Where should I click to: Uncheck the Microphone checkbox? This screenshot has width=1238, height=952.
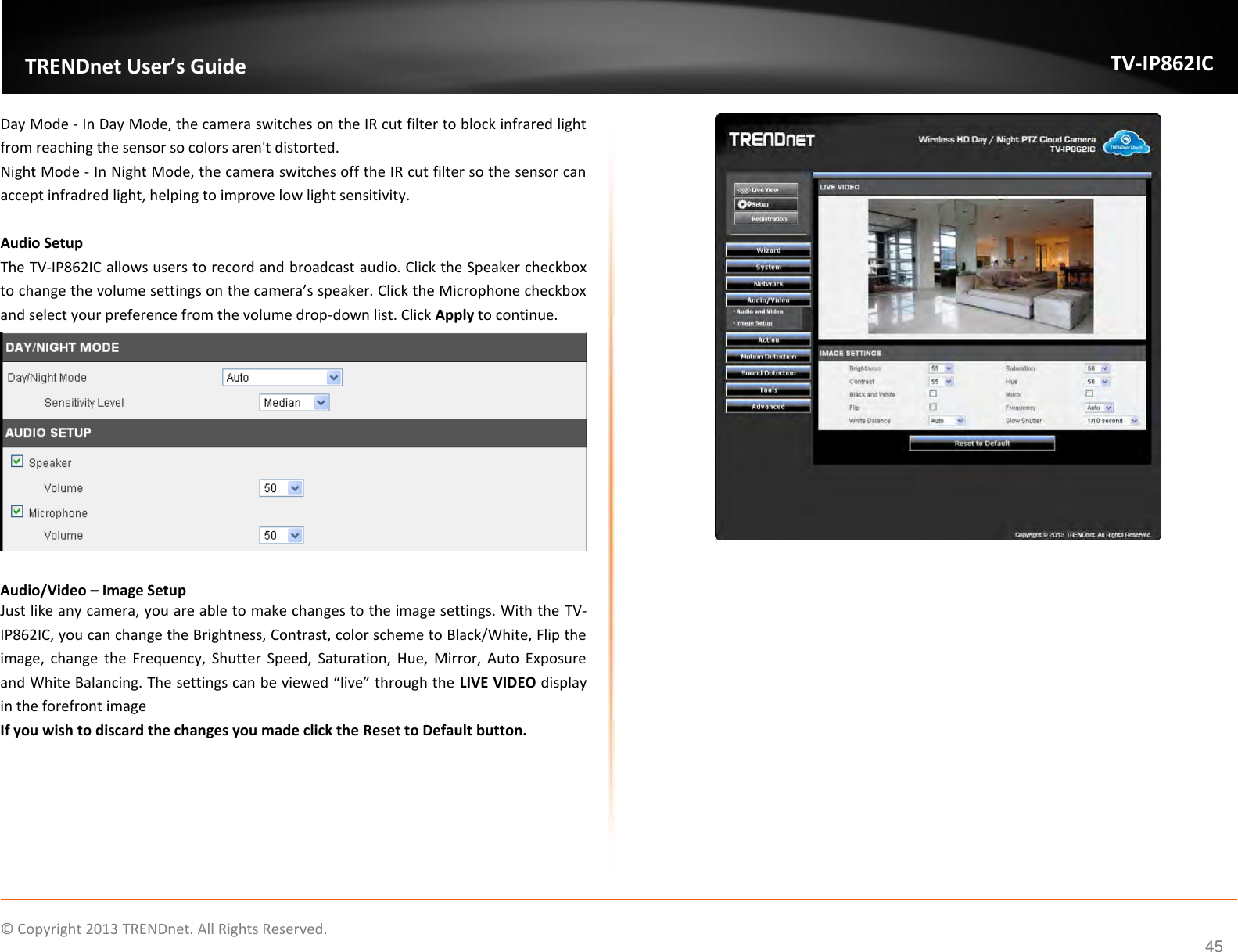[17, 512]
